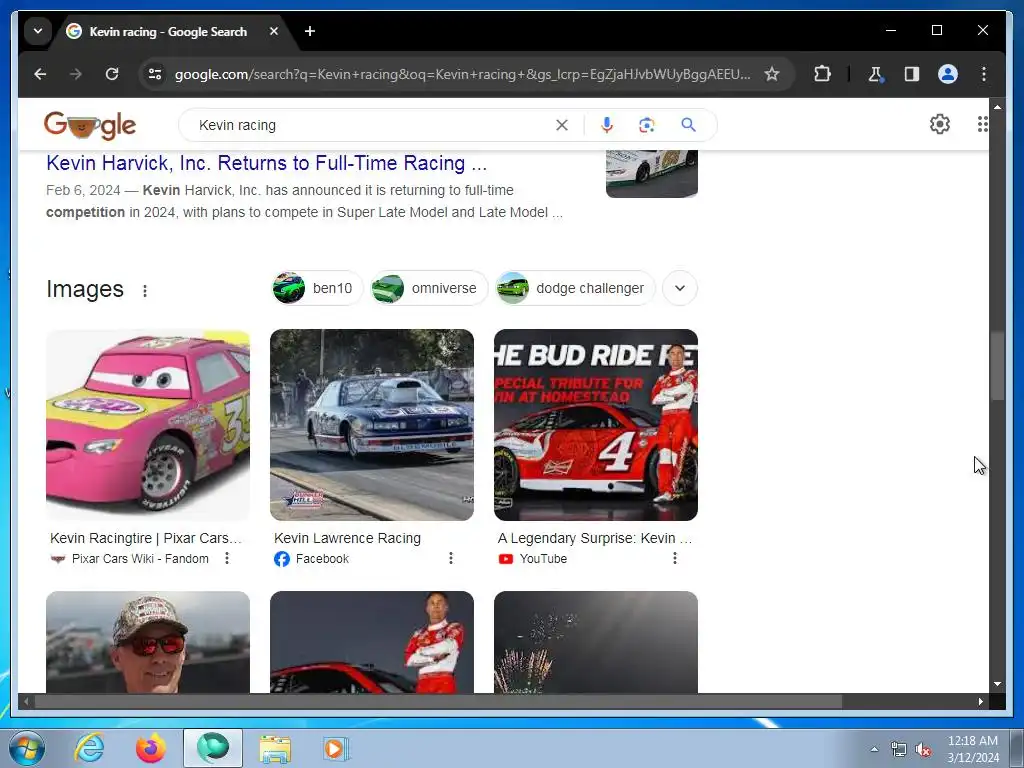Image resolution: width=1024 pixels, height=768 pixels.
Task: Open image of man in cap and sunglasses
Action: (x=148, y=642)
